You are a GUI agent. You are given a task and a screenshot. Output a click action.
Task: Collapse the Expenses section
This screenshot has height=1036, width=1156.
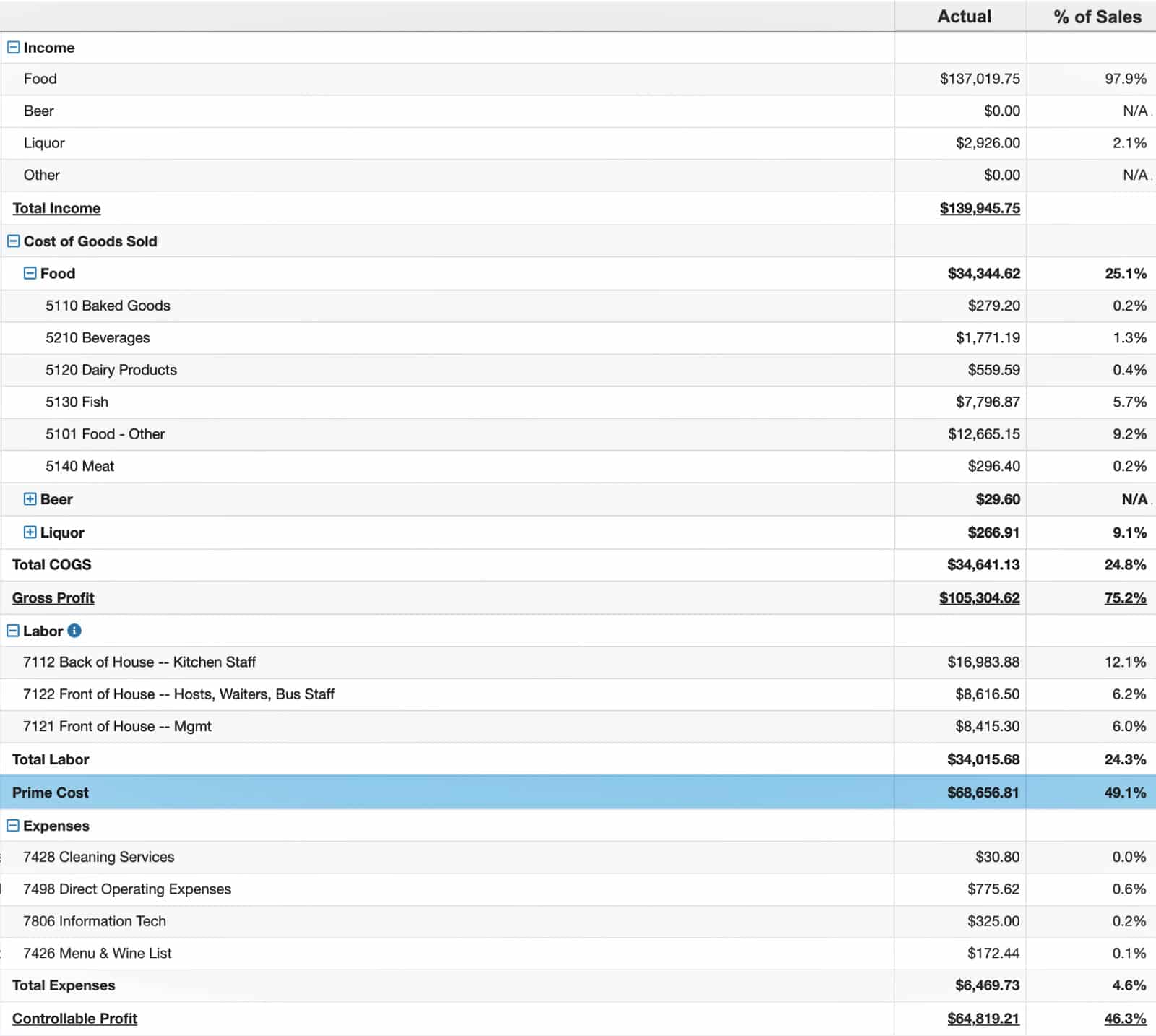[x=13, y=826]
